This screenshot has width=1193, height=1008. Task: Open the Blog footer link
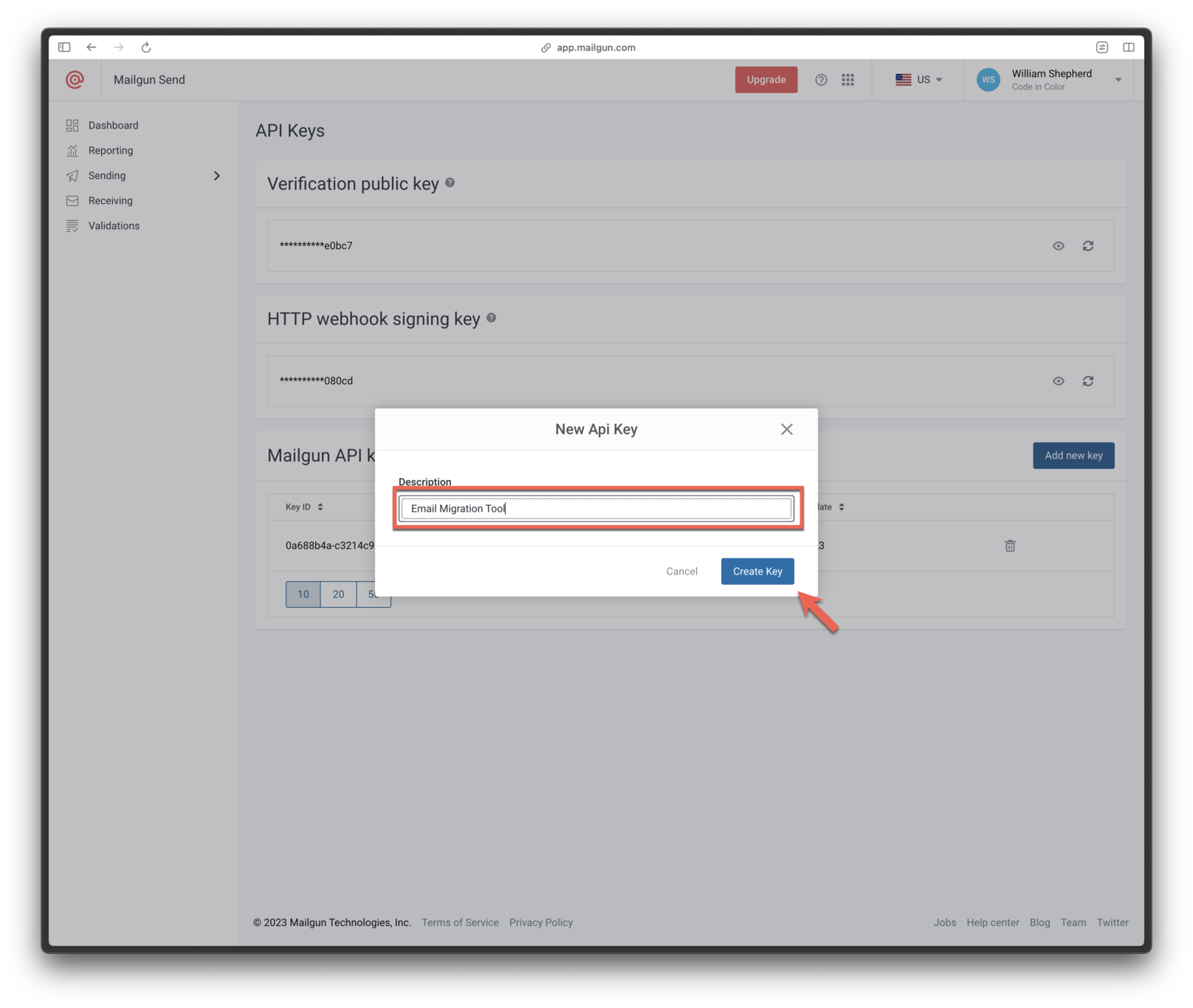[1039, 923]
